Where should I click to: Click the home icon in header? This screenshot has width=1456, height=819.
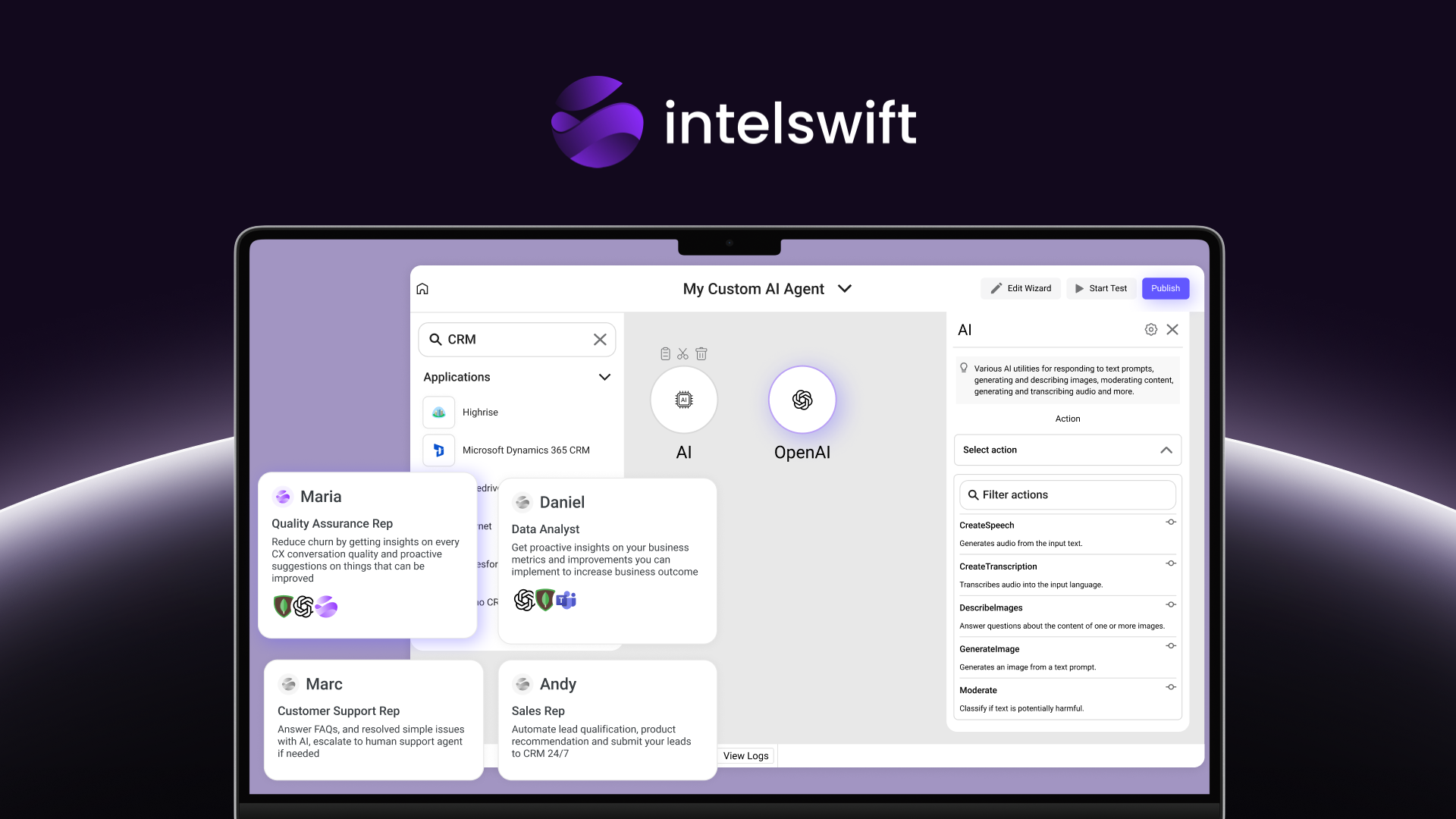point(422,289)
